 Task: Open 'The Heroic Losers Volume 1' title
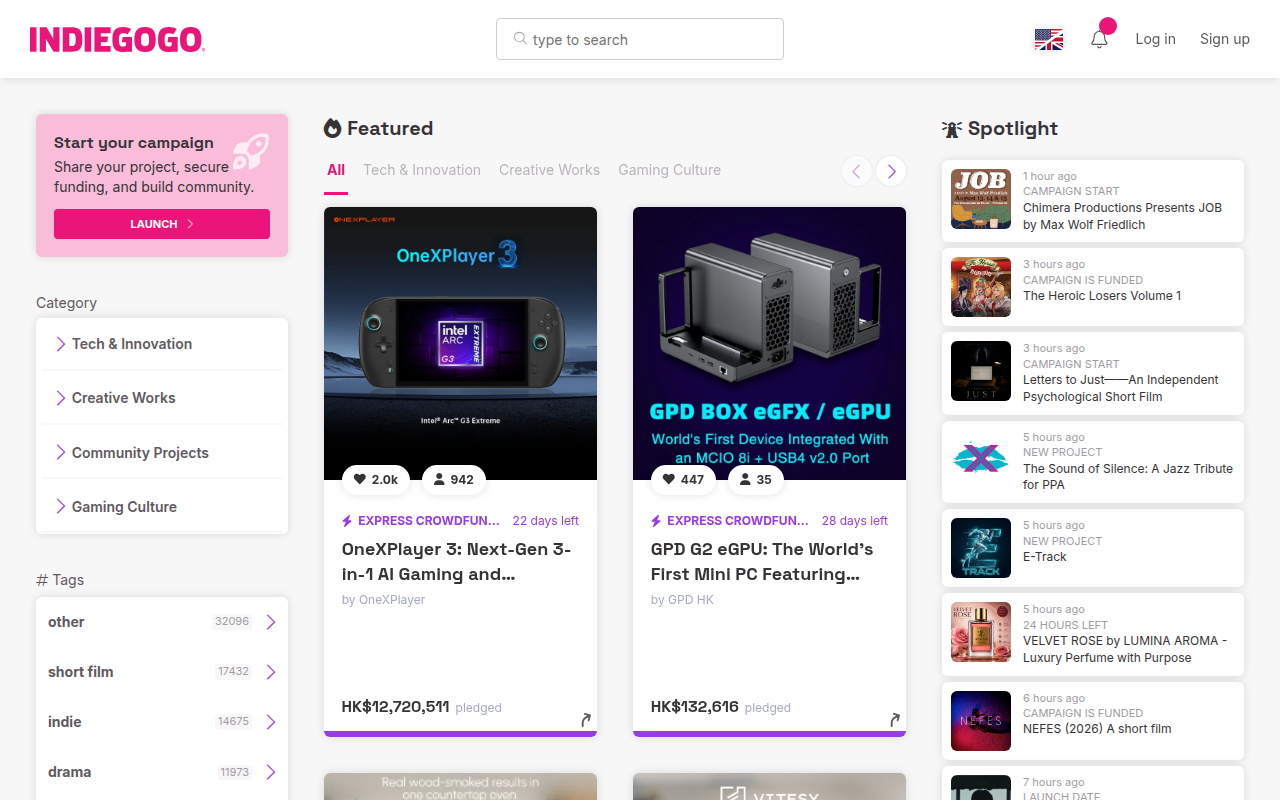pyautogui.click(x=1102, y=296)
